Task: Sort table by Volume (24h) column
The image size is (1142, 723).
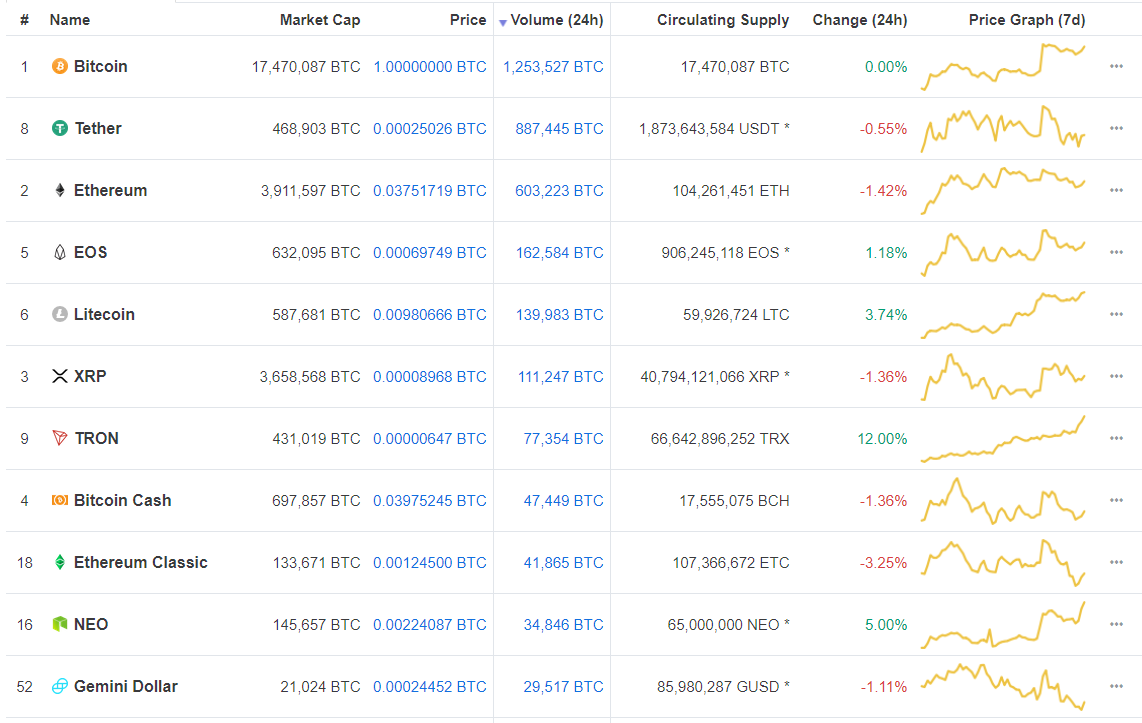Action: tap(556, 20)
